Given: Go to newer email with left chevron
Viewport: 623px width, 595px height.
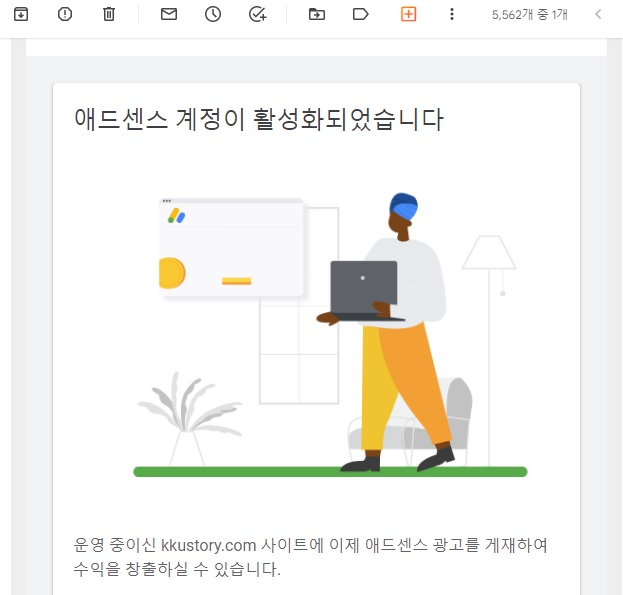Looking at the screenshot, I should [x=598, y=14].
